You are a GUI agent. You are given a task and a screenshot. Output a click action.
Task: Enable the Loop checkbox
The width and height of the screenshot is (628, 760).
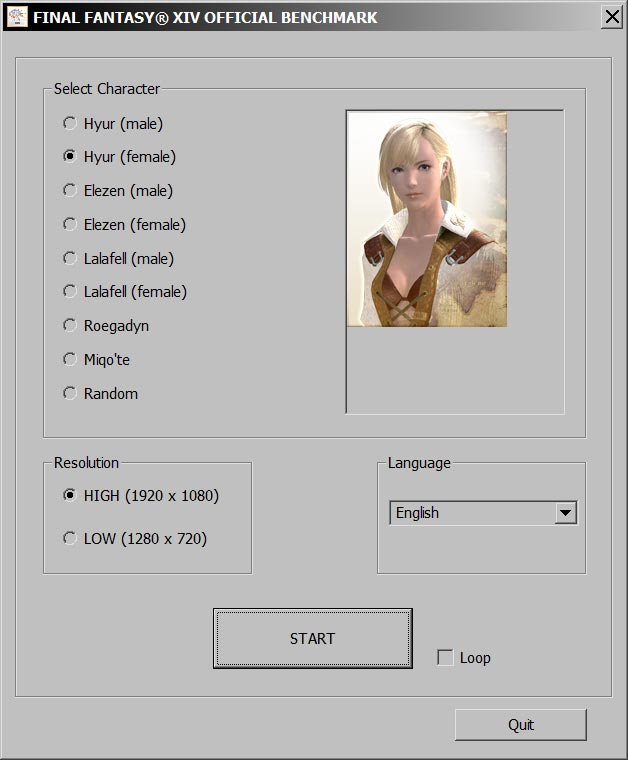pos(446,657)
